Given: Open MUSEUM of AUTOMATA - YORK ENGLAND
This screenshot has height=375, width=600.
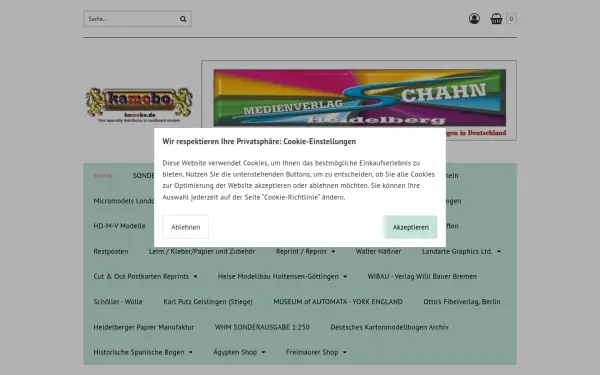Looking at the screenshot, I should [338, 302].
